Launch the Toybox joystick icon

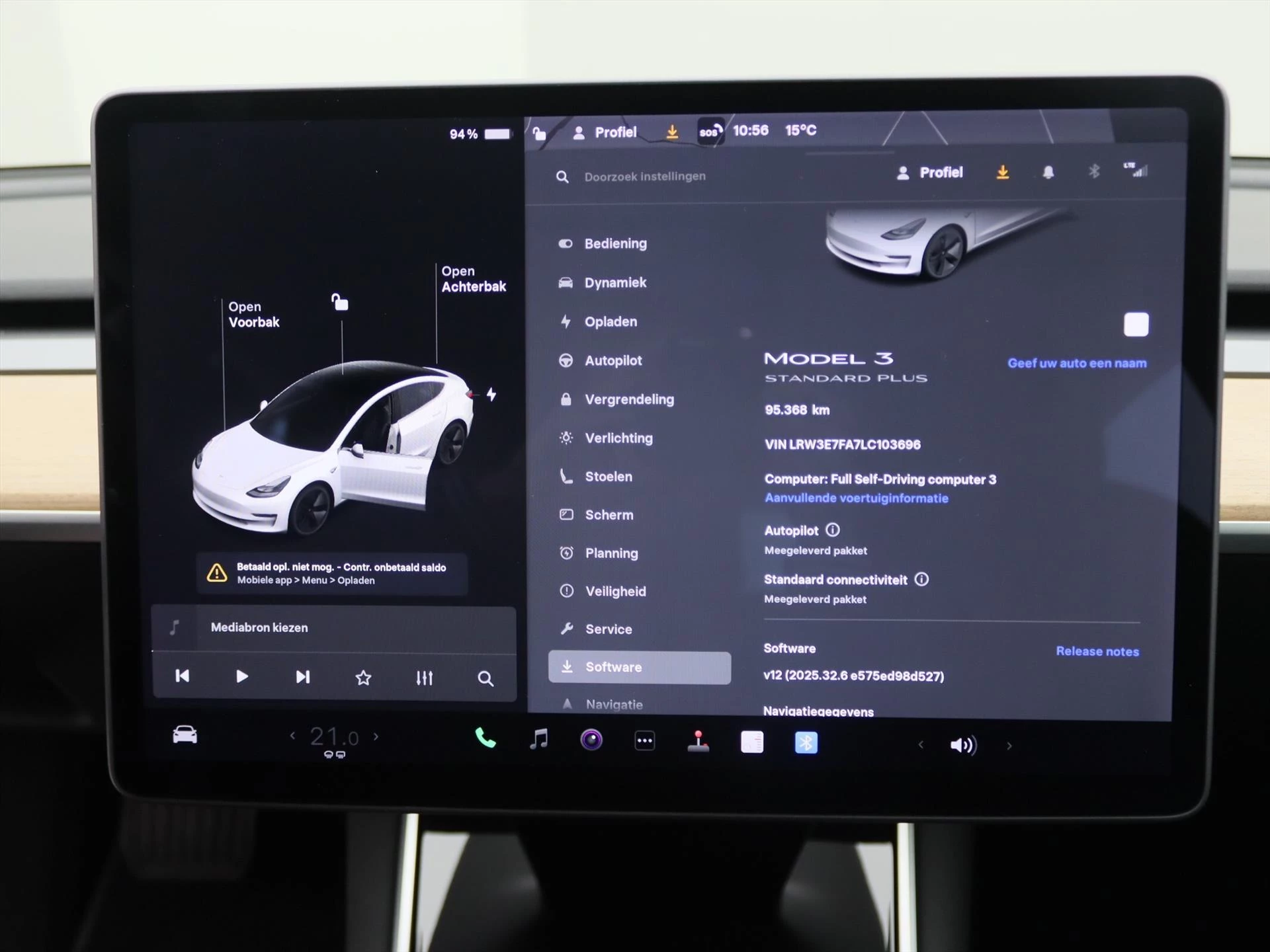click(698, 742)
